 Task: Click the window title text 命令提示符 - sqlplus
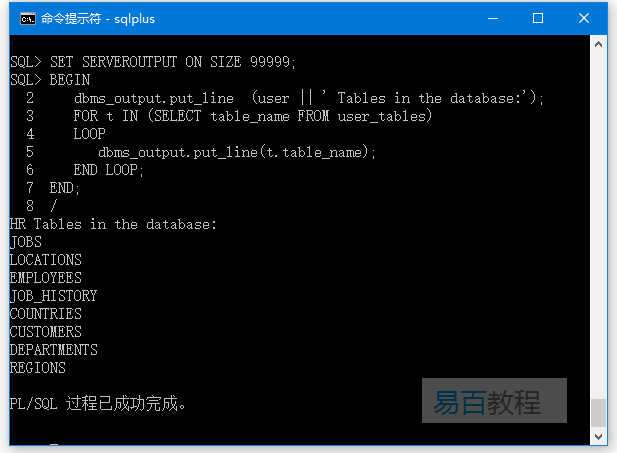click(x=98, y=18)
